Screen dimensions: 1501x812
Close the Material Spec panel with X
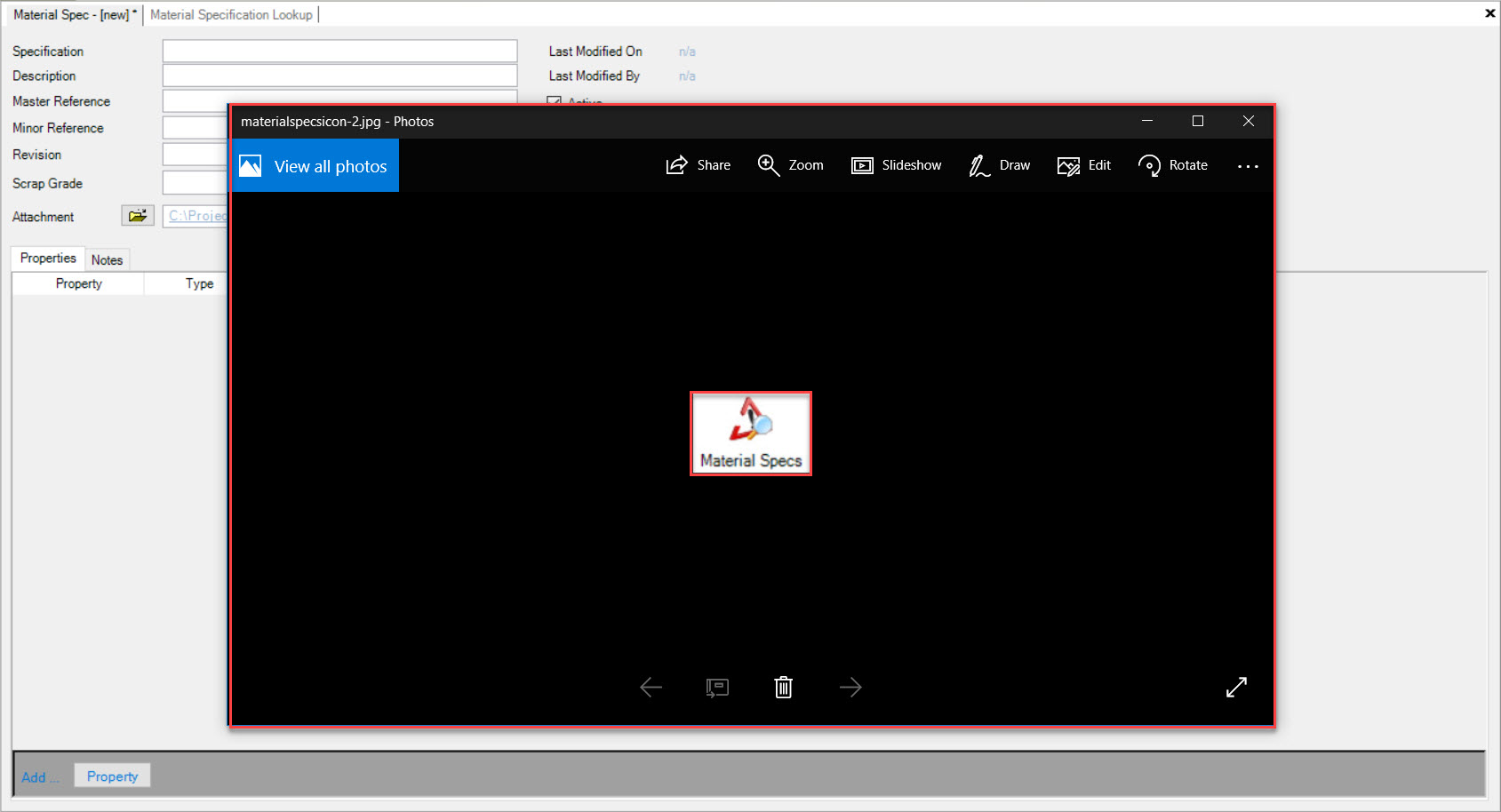coord(1490,12)
